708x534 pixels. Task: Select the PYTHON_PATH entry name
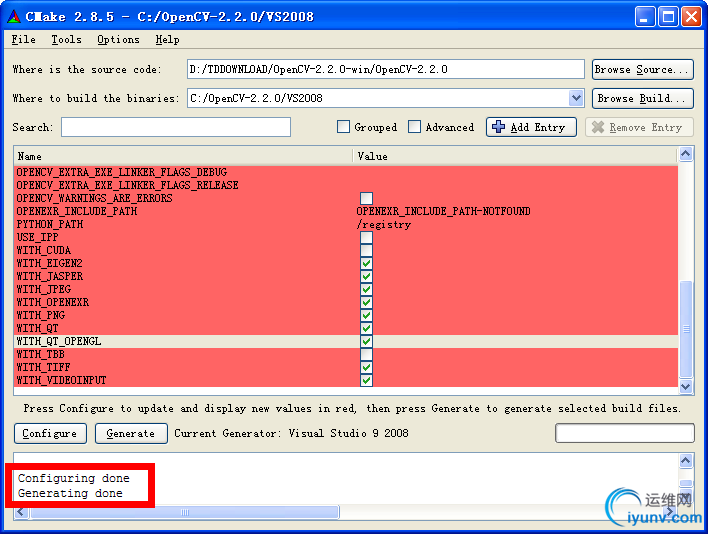[50, 224]
